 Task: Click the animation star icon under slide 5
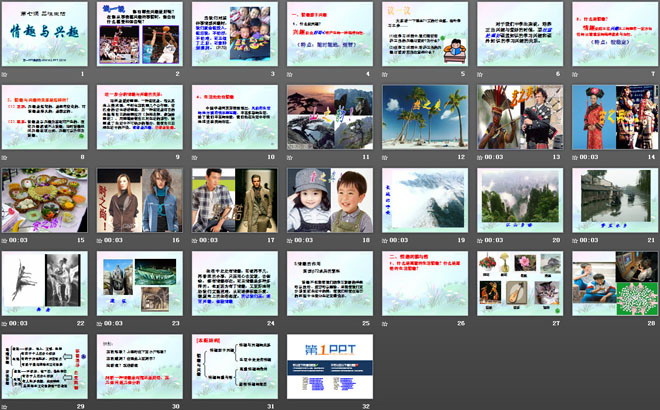pyautogui.click(x=385, y=74)
